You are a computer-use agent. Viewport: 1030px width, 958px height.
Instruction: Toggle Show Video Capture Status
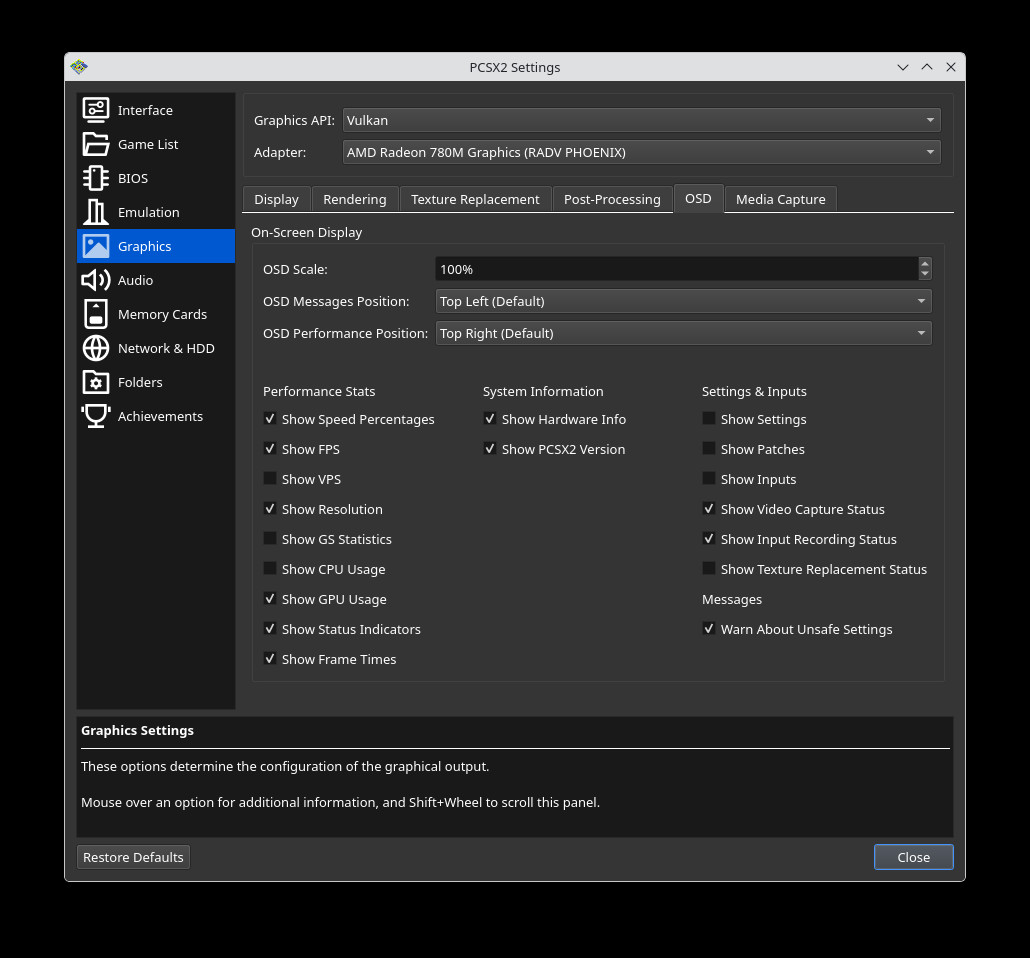pos(709,509)
